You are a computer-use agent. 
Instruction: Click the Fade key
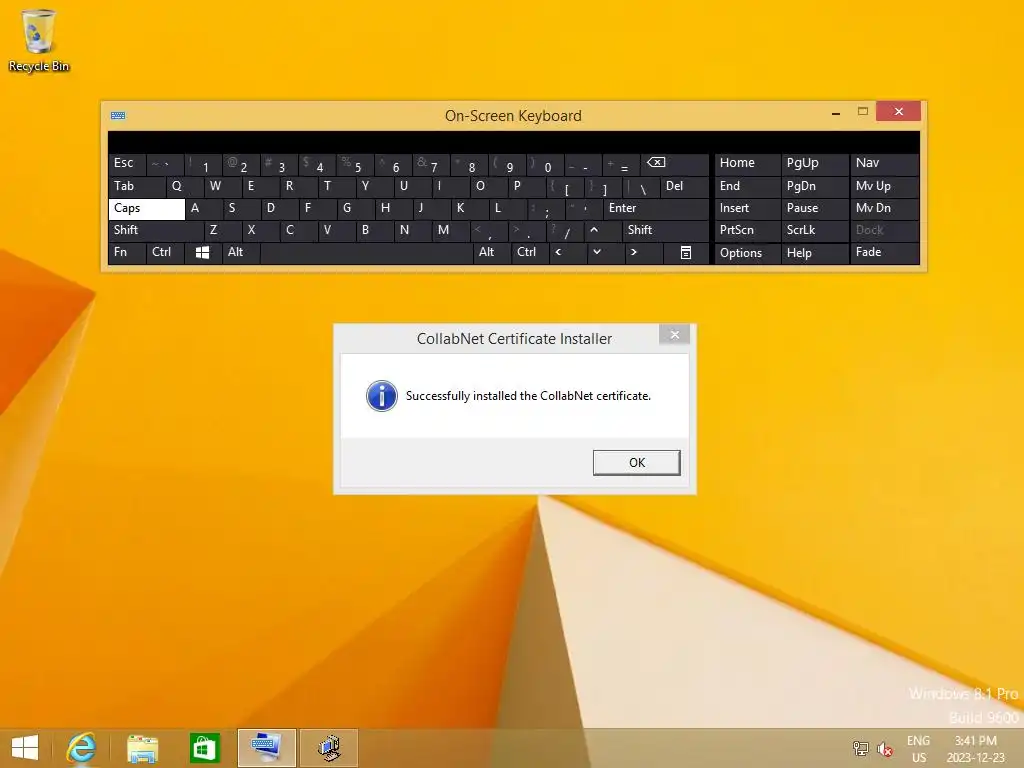pos(884,252)
